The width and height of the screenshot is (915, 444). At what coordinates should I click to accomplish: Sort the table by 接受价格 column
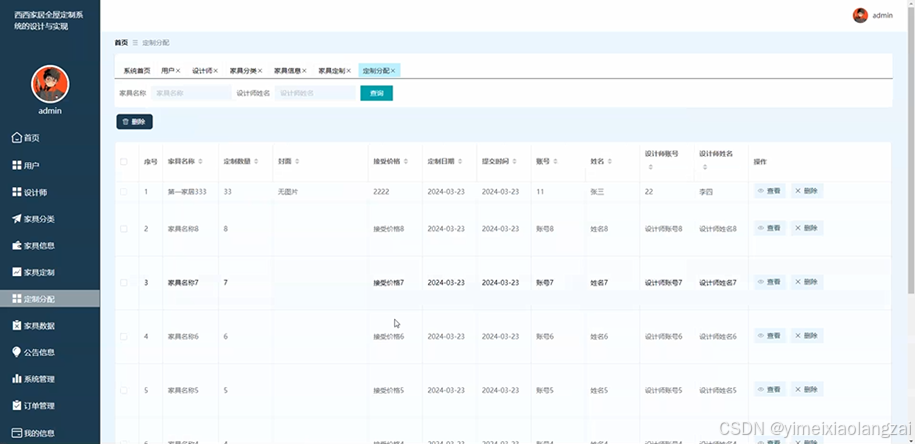[x=406, y=161]
